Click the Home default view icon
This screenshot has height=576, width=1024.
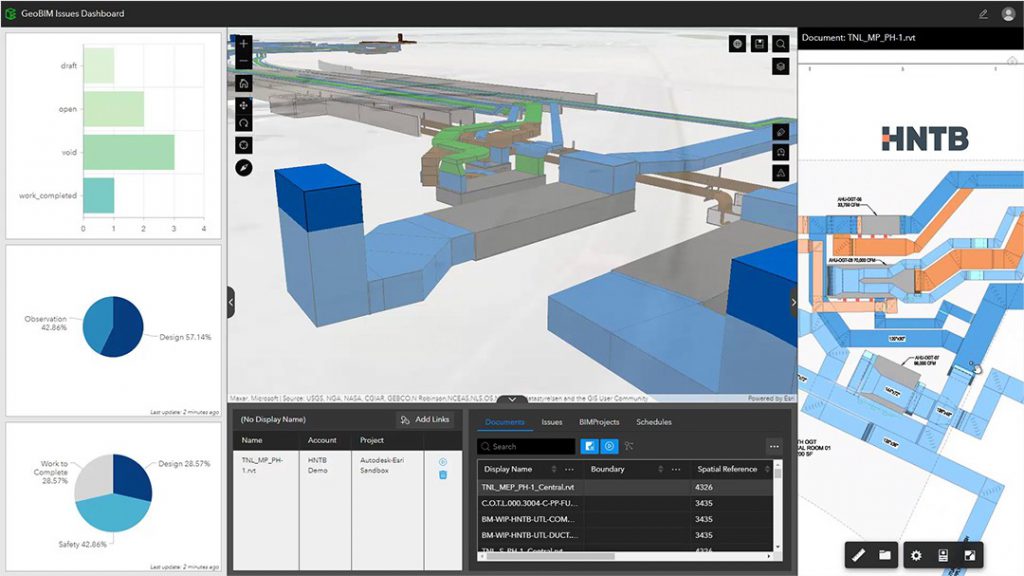coord(244,82)
